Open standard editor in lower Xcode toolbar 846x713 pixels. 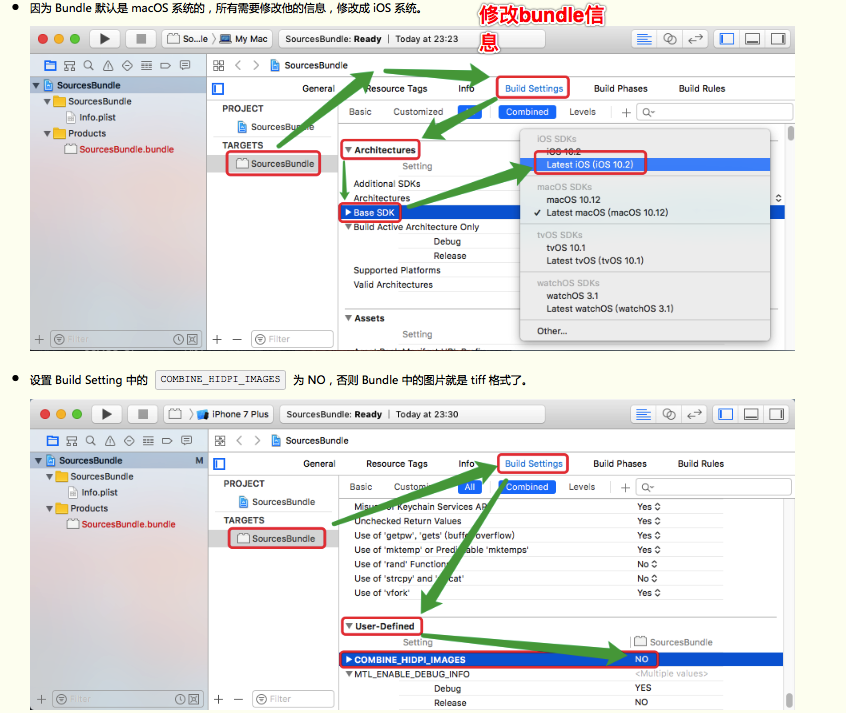tap(643, 414)
